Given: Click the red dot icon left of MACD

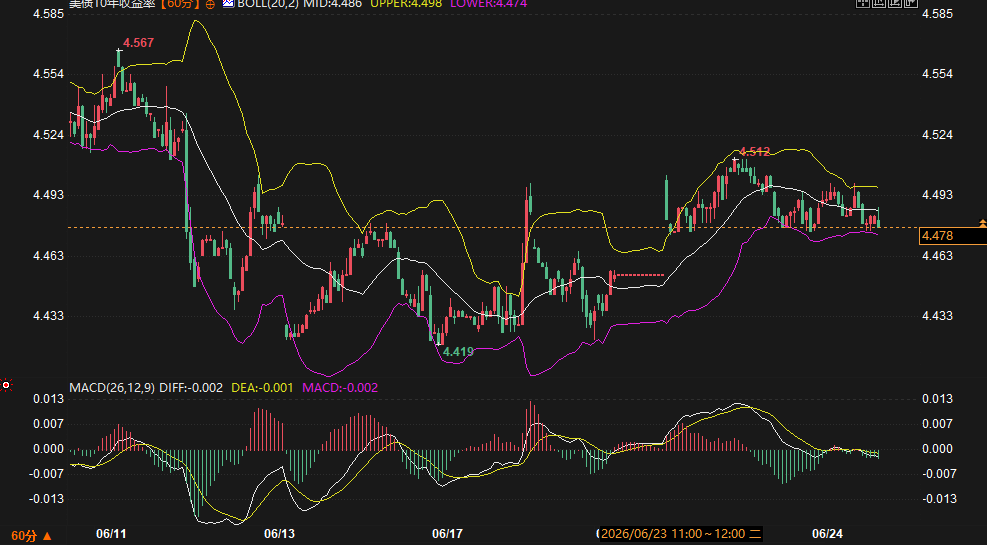Looking at the screenshot, I should tap(6, 385).
